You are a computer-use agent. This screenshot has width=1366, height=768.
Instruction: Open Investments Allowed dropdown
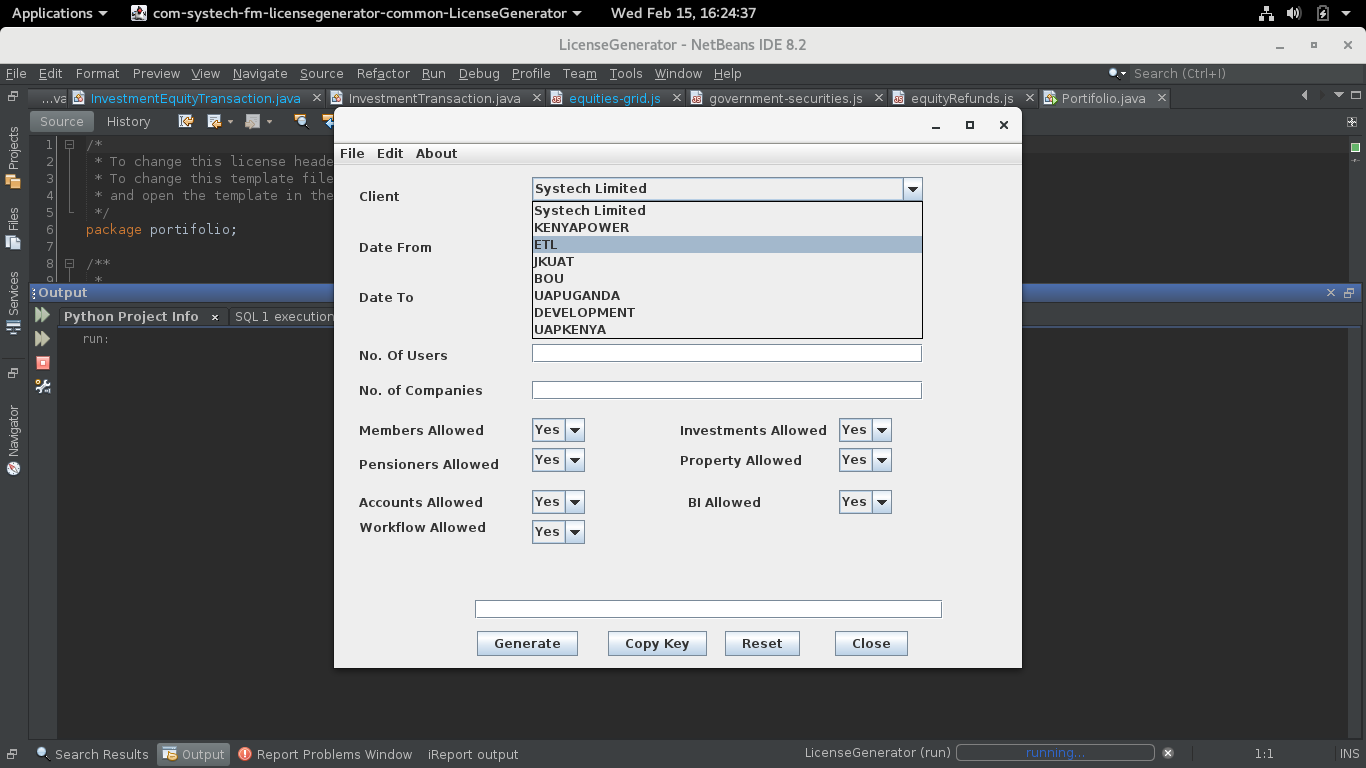click(x=882, y=430)
